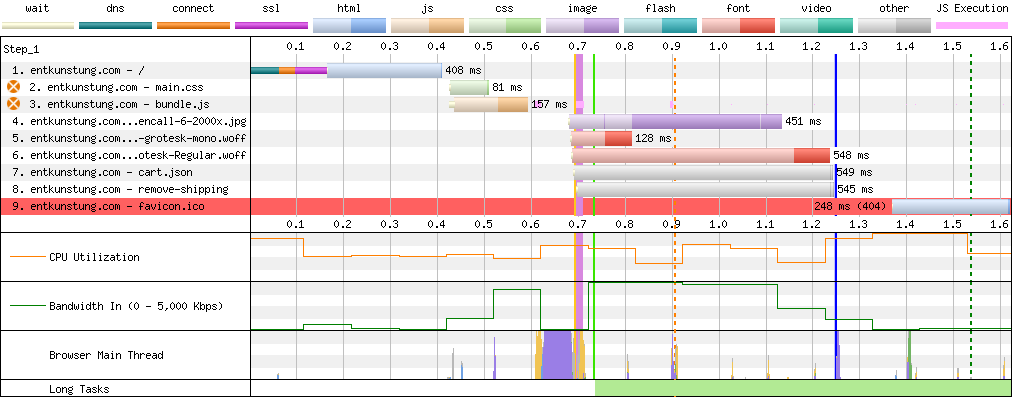Click the 248 ms (404) timing label
Viewport: 1012px width, 397px height.
(x=851, y=207)
